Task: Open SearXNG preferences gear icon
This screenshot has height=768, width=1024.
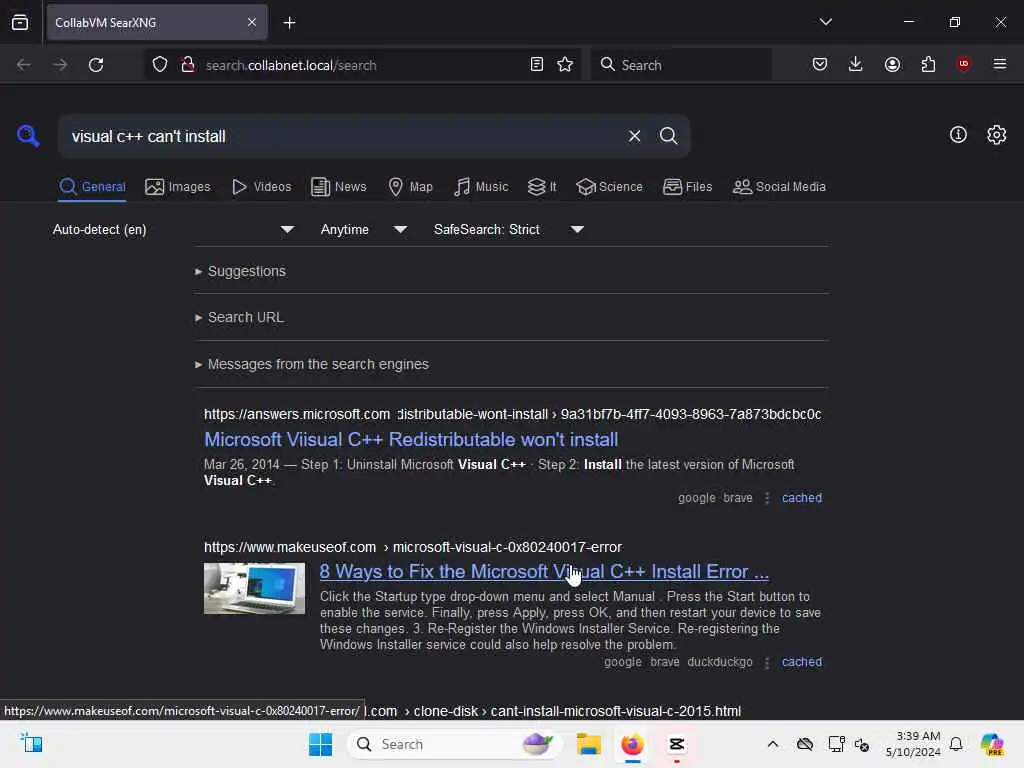Action: pos(996,135)
